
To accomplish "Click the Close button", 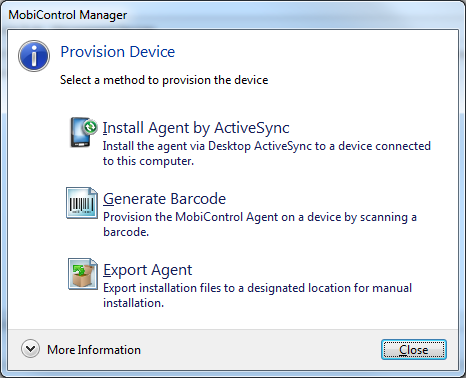I will pyautogui.click(x=414, y=350).
